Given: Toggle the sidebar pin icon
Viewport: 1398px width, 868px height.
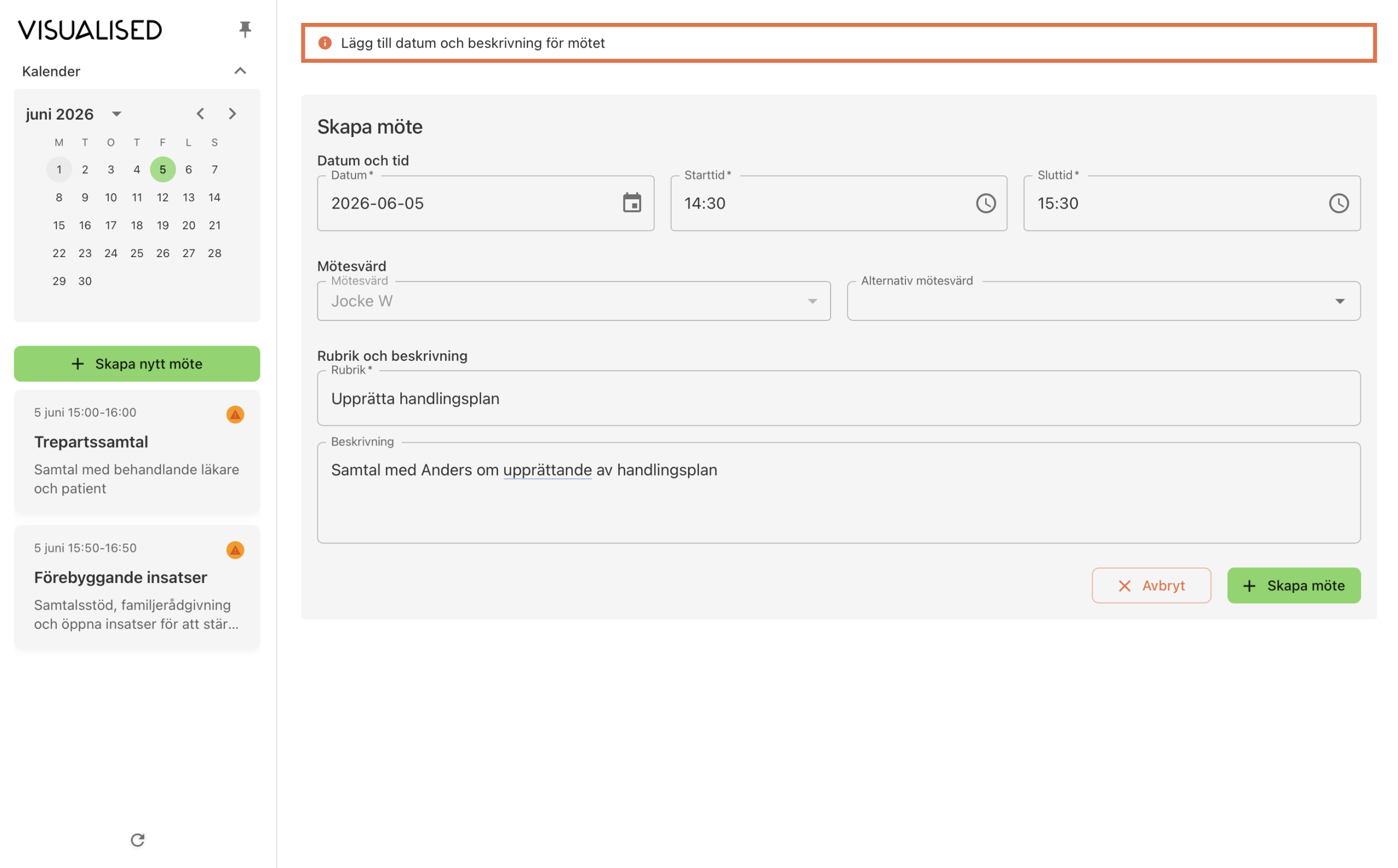Looking at the screenshot, I should pyautogui.click(x=245, y=29).
